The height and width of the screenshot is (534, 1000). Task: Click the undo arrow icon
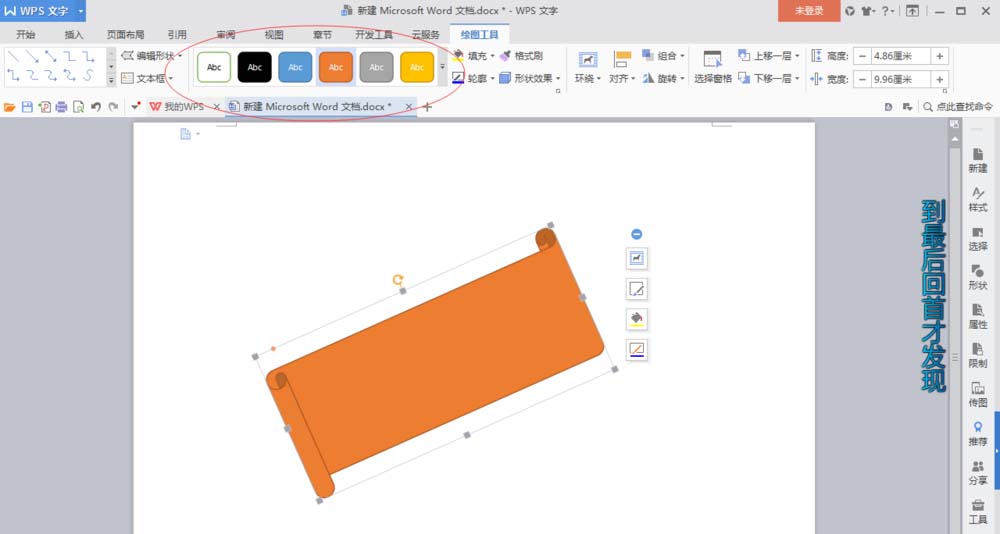click(96, 106)
